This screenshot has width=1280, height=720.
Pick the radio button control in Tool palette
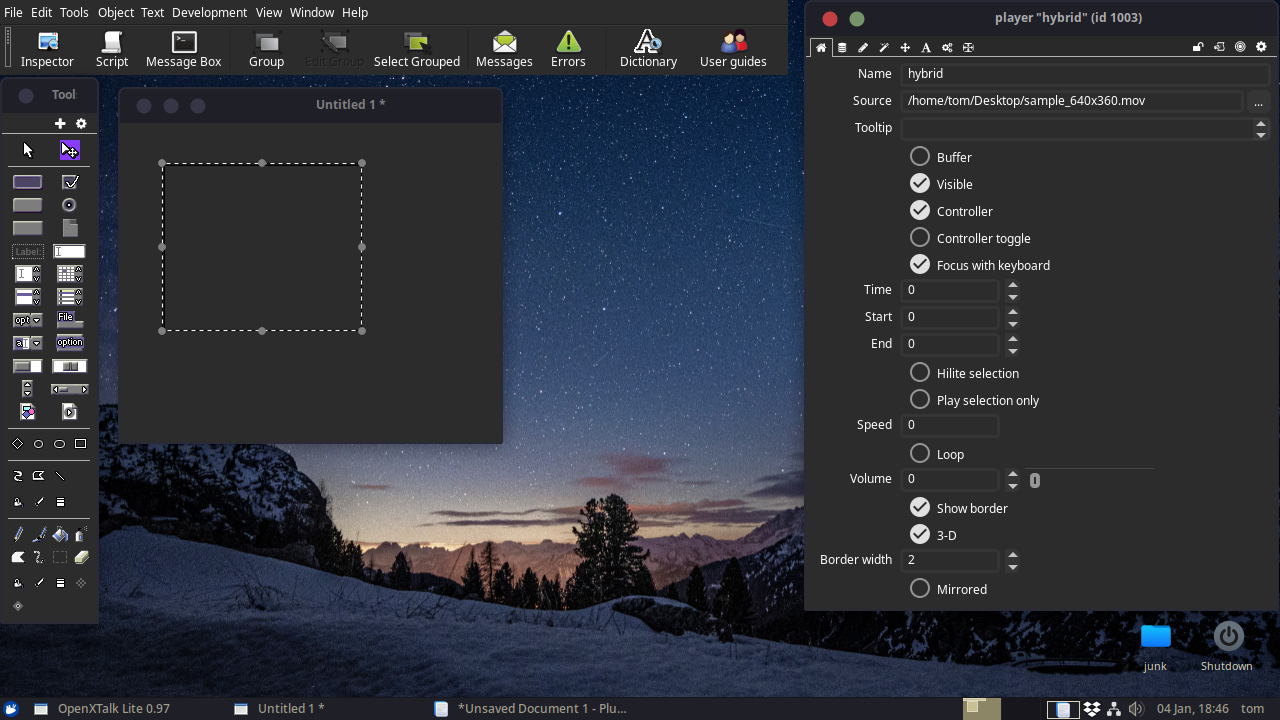click(69, 205)
